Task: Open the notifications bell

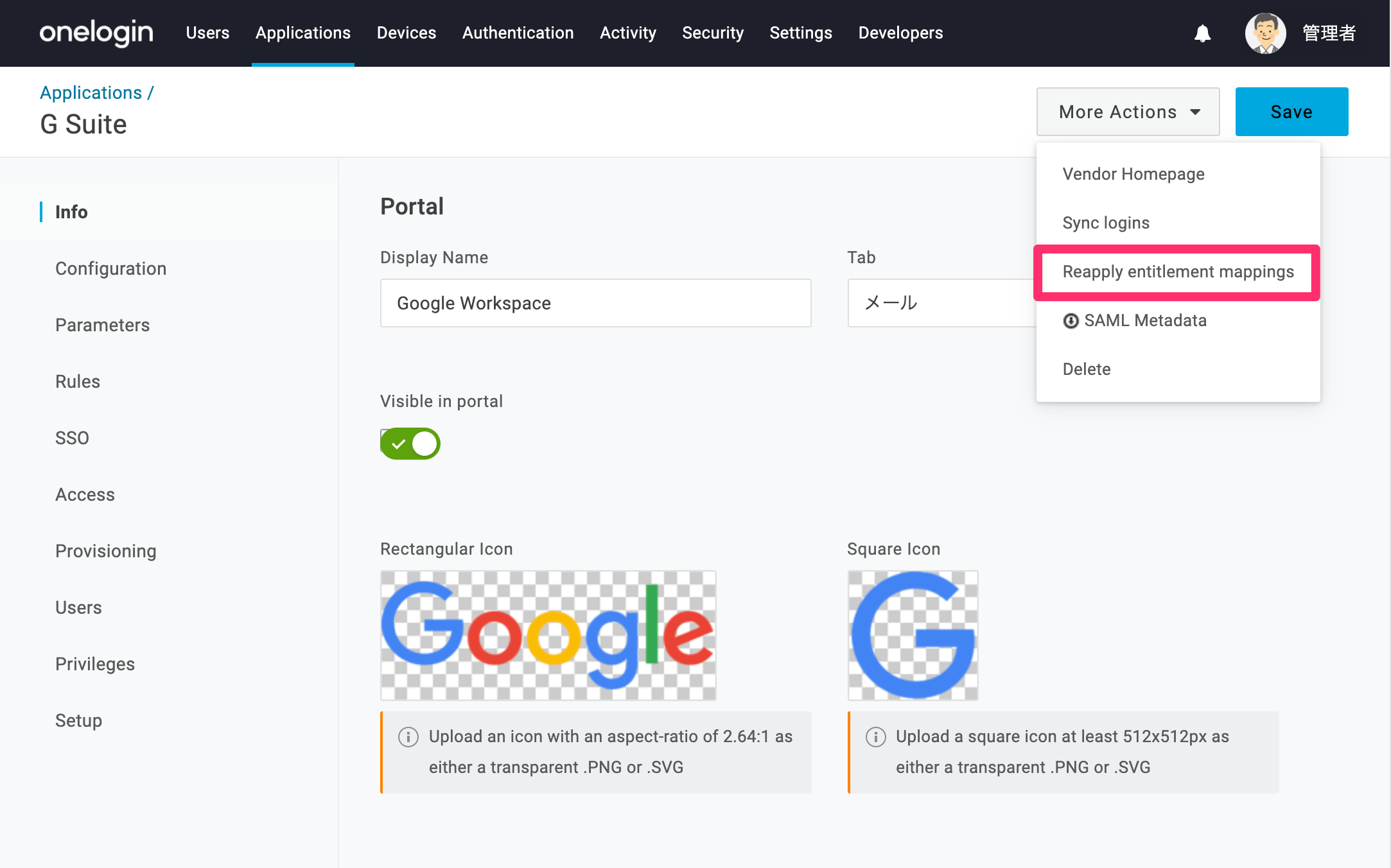Action: coord(1202,33)
